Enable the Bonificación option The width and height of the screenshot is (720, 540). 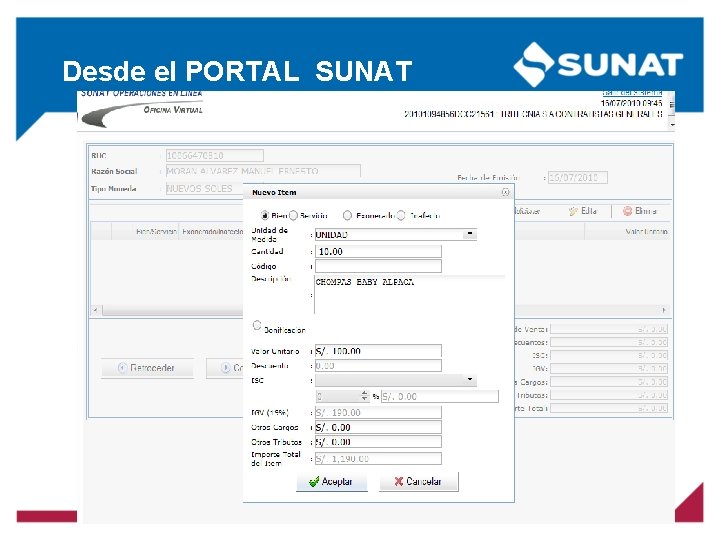point(257,325)
